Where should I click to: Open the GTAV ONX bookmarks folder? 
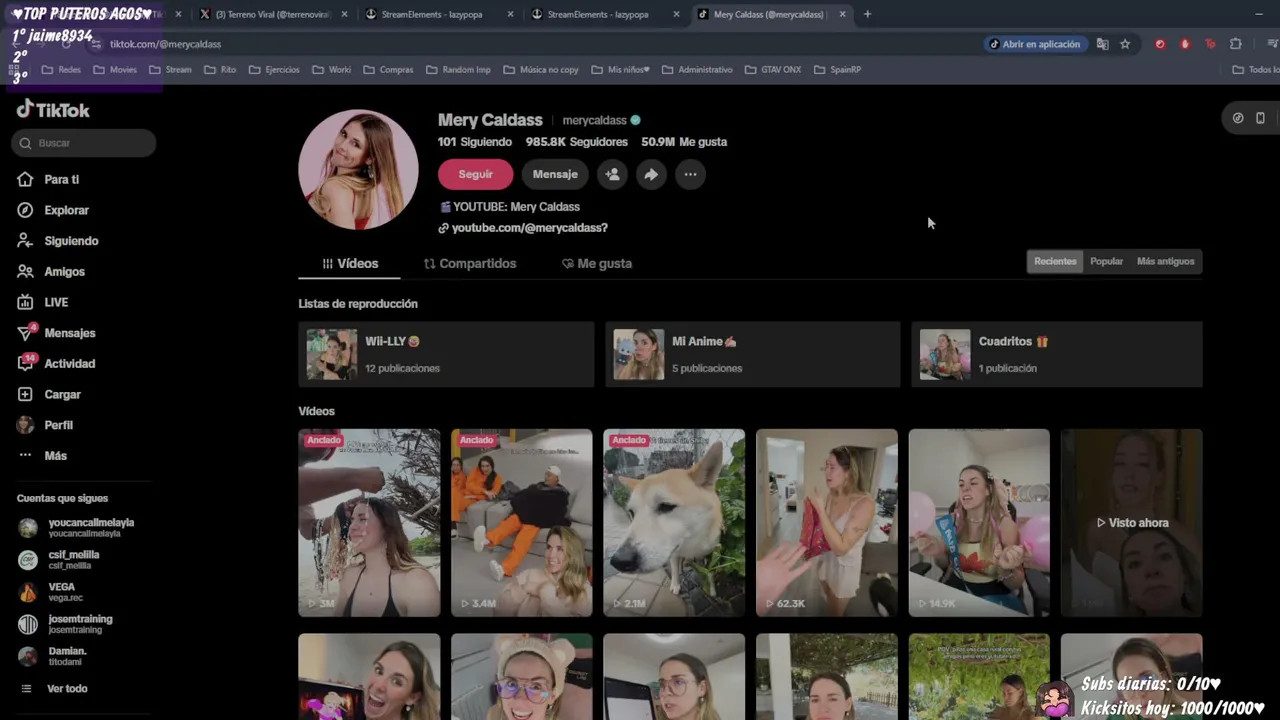(773, 70)
